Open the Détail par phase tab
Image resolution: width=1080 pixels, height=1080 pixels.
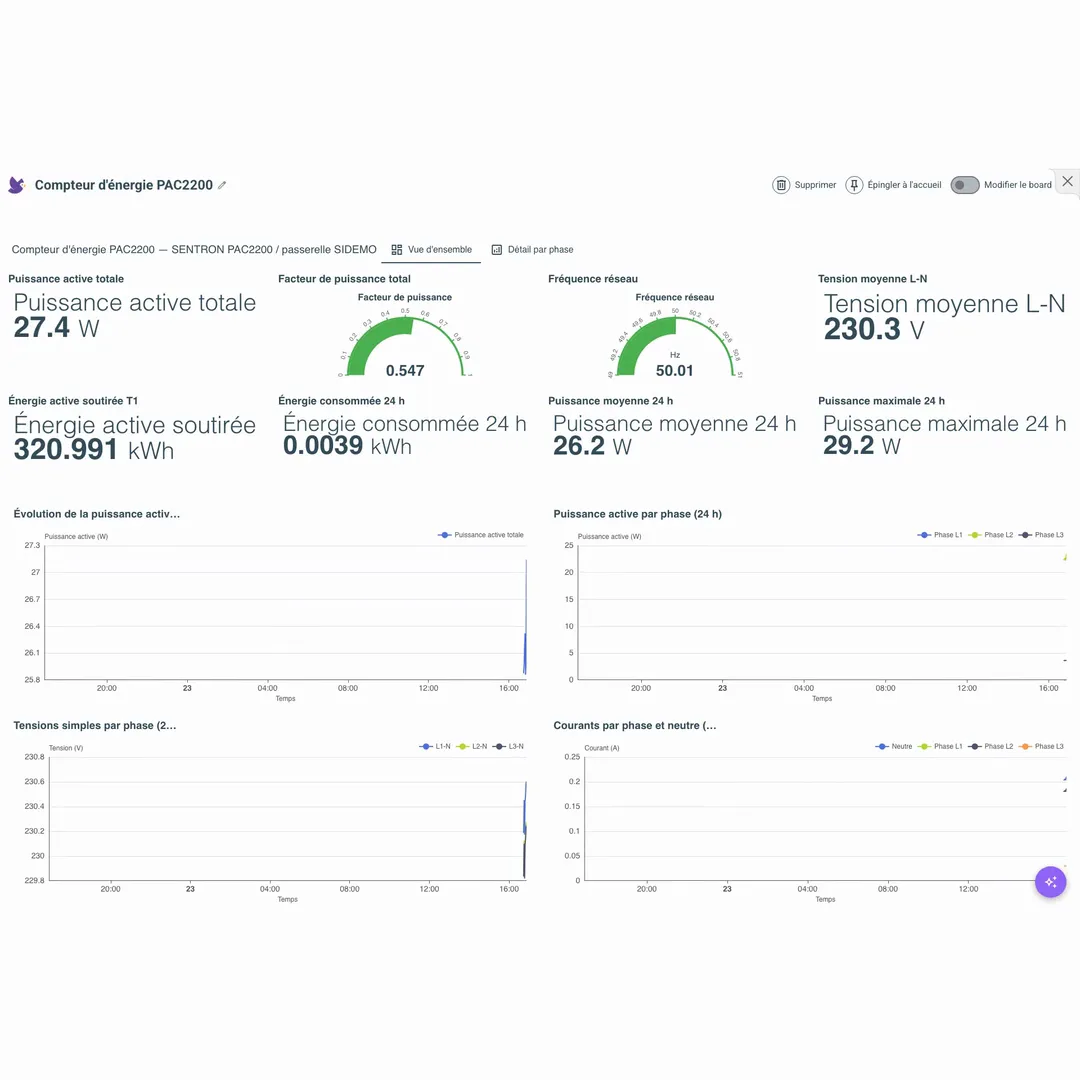coord(532,249)
